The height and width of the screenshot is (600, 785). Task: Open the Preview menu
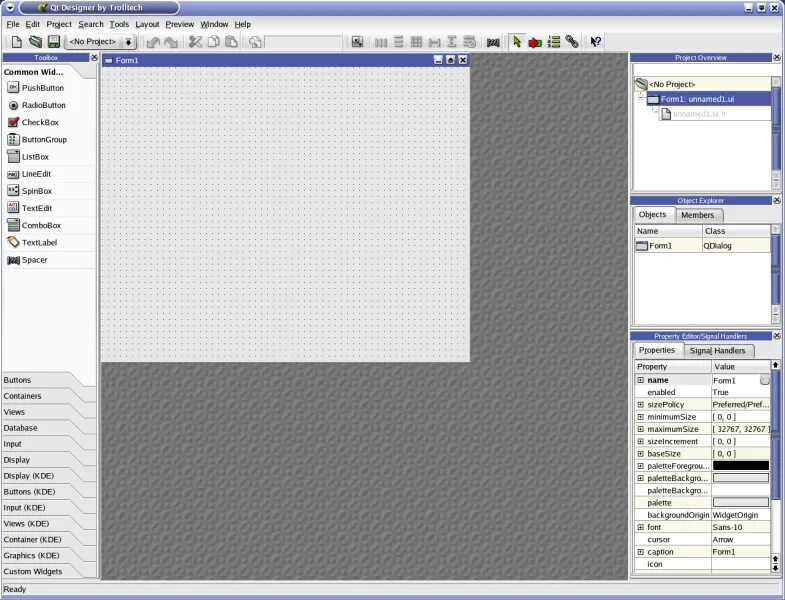click(x=180, y=24)
